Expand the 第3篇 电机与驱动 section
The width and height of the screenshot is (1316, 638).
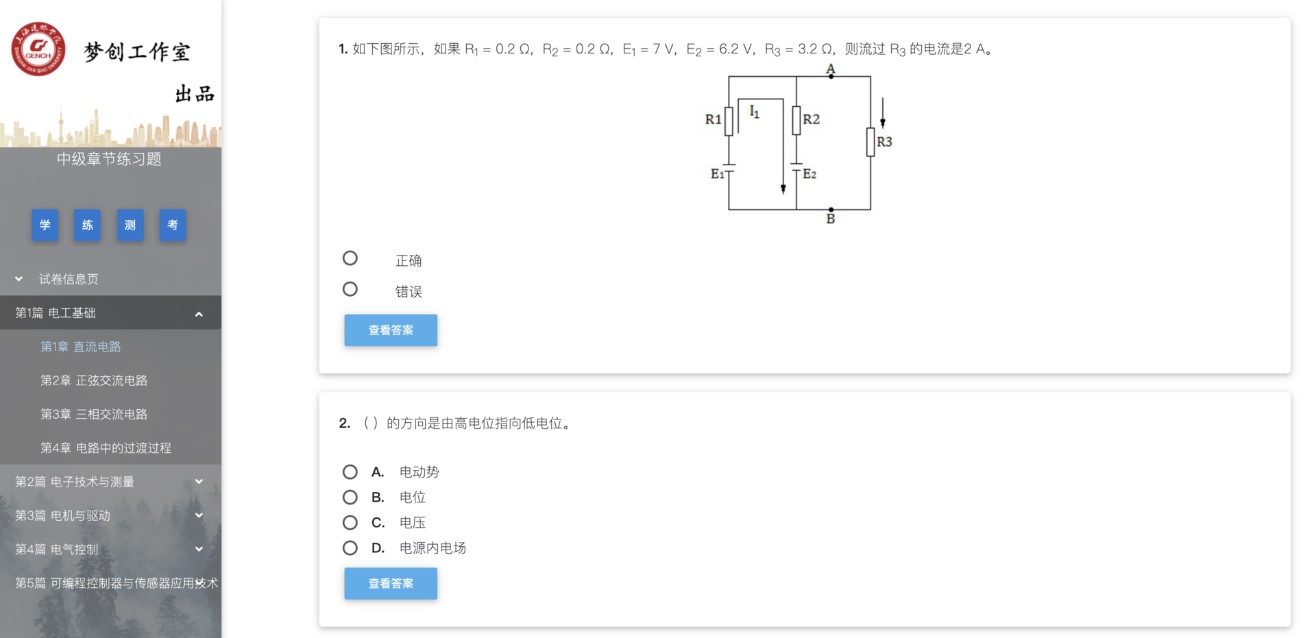(199, 515)
